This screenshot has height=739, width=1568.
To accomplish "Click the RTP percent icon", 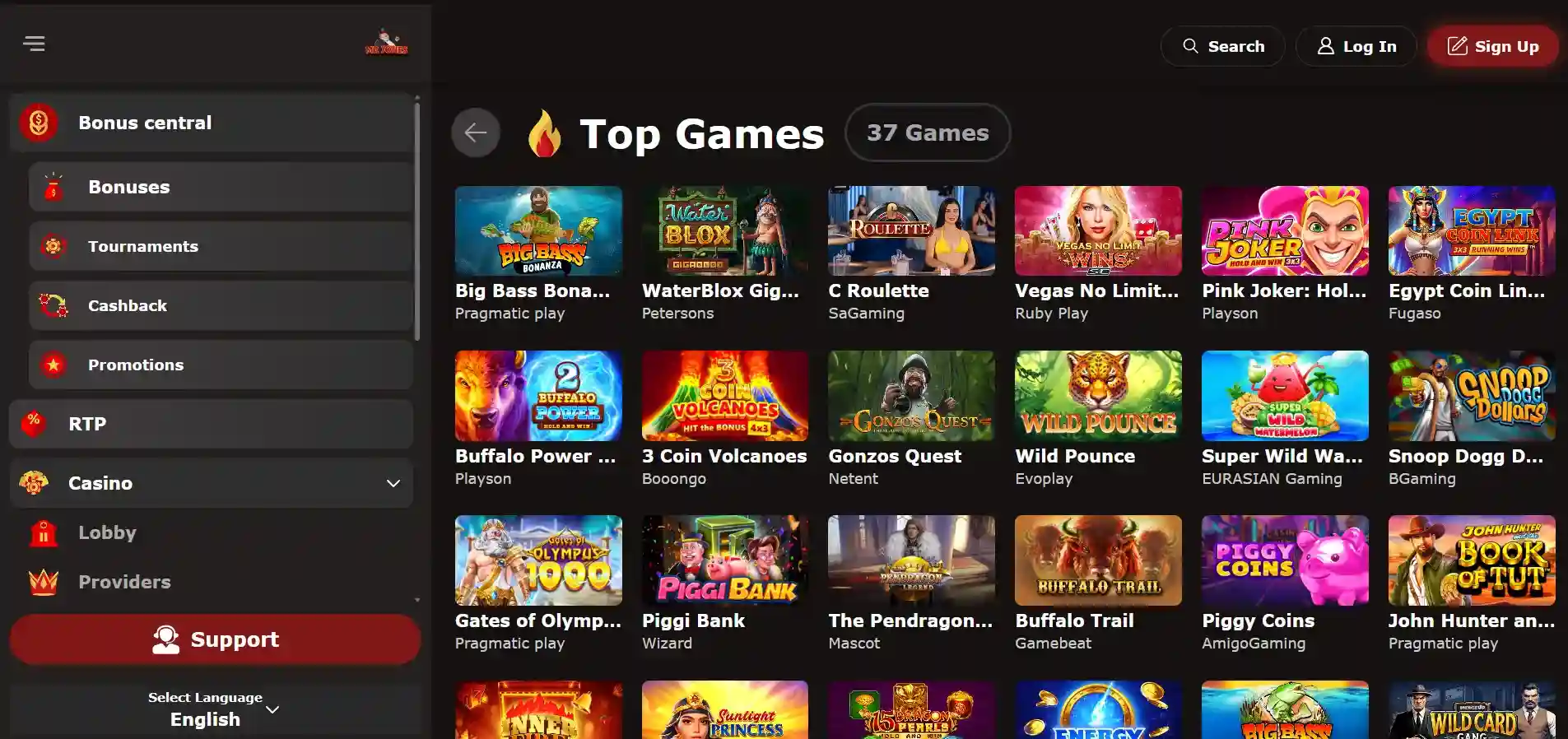I will coord(33,423).
